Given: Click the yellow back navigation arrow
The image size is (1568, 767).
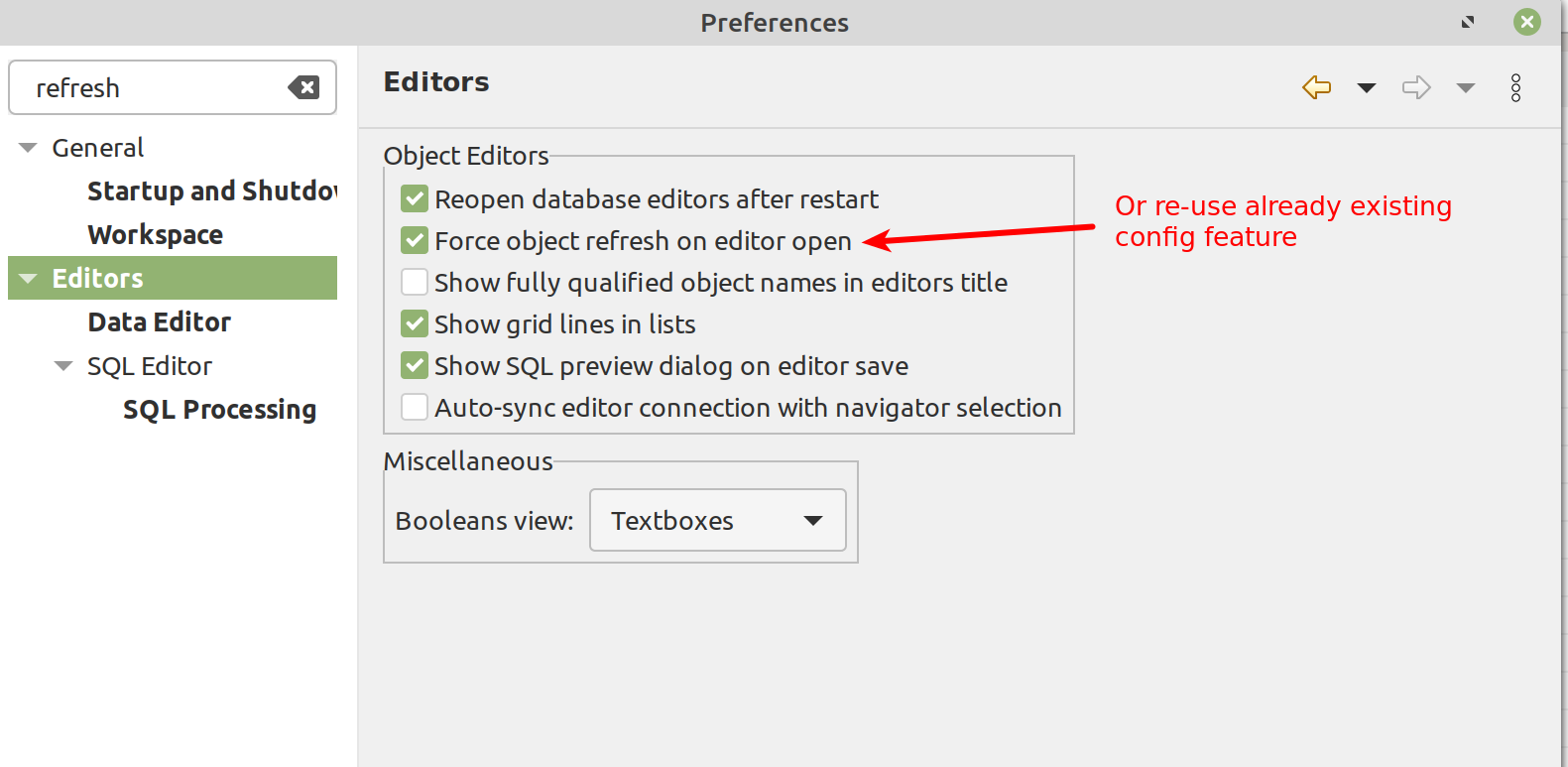Looking at the screenshot, I should (x=1316, y=87).
